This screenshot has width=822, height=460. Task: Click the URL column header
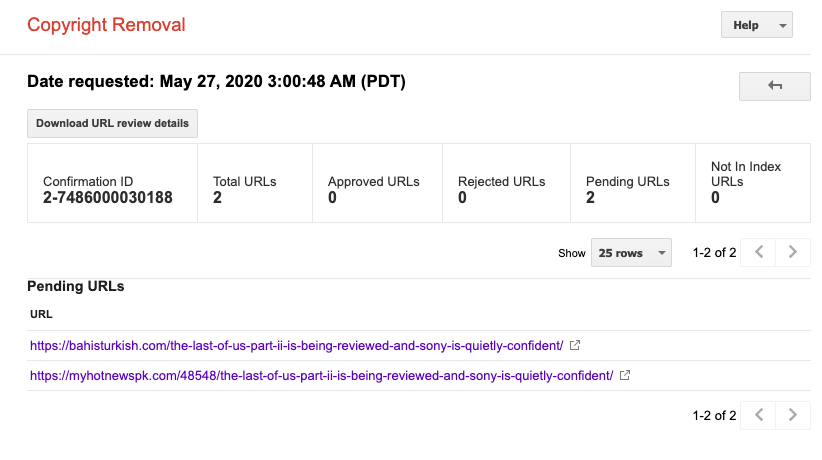click(x=41, y=314)
